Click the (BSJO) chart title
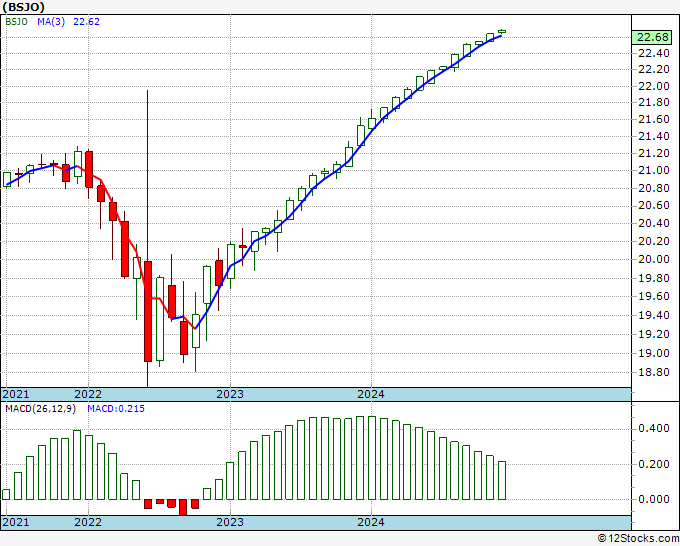Screen dimensions: 680x546 pyautogui.click(x=23, y=7)
